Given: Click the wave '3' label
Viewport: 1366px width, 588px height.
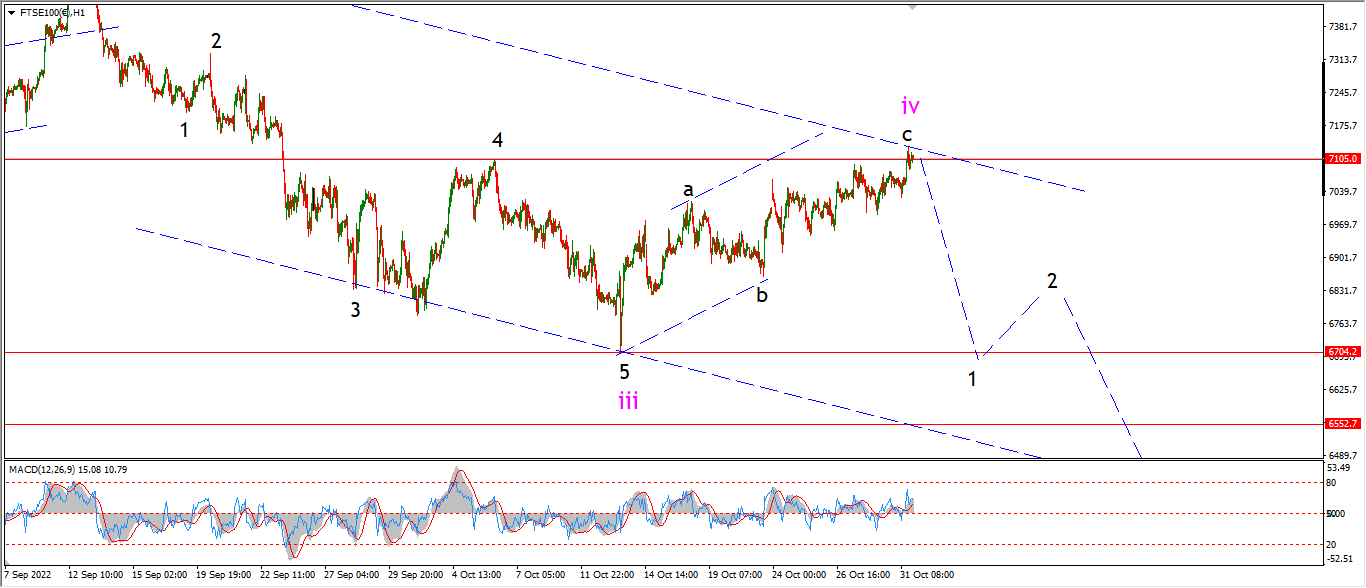Looking at the screenshot, I should (355, 310).
